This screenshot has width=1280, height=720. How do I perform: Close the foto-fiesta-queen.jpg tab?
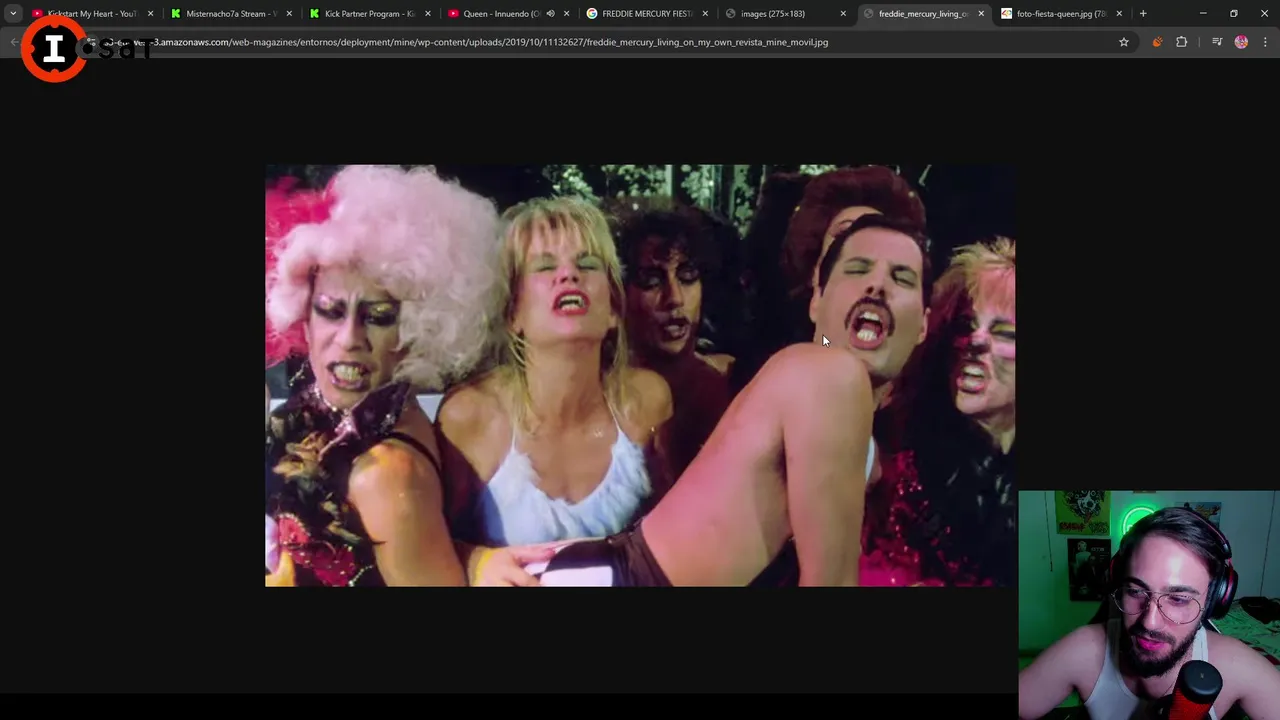pyautogui.click(x=1119, y=14)
